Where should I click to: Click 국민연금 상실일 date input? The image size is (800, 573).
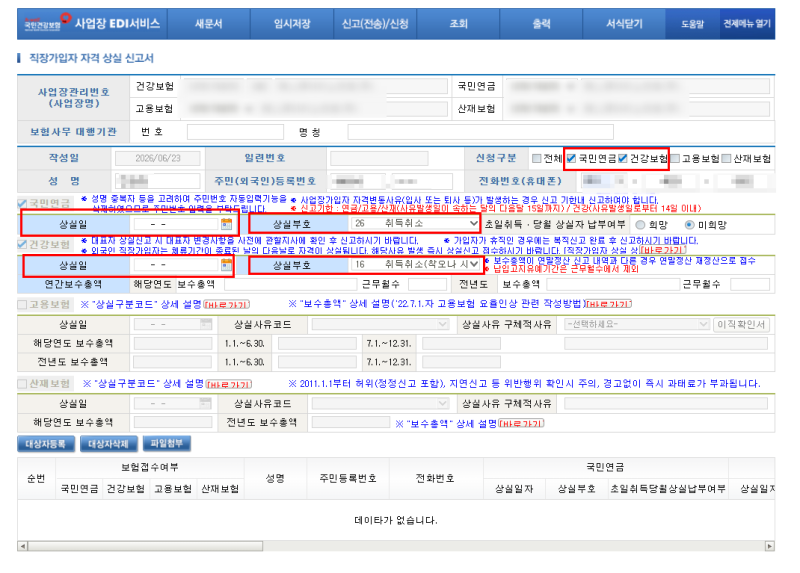(x=176, y=224)
